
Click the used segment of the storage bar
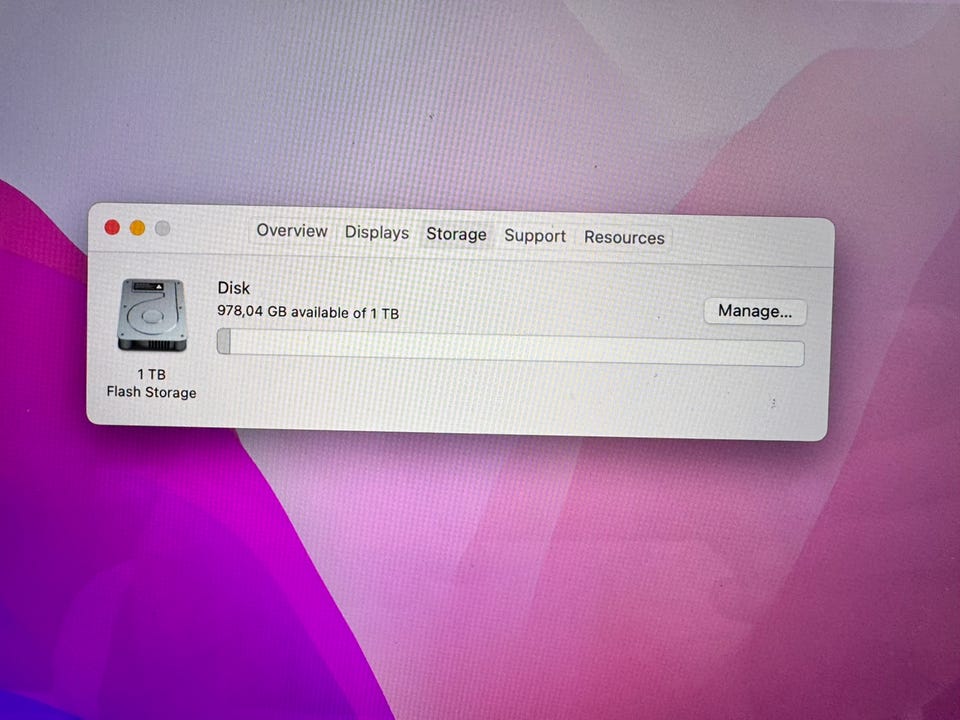point(224,341)
